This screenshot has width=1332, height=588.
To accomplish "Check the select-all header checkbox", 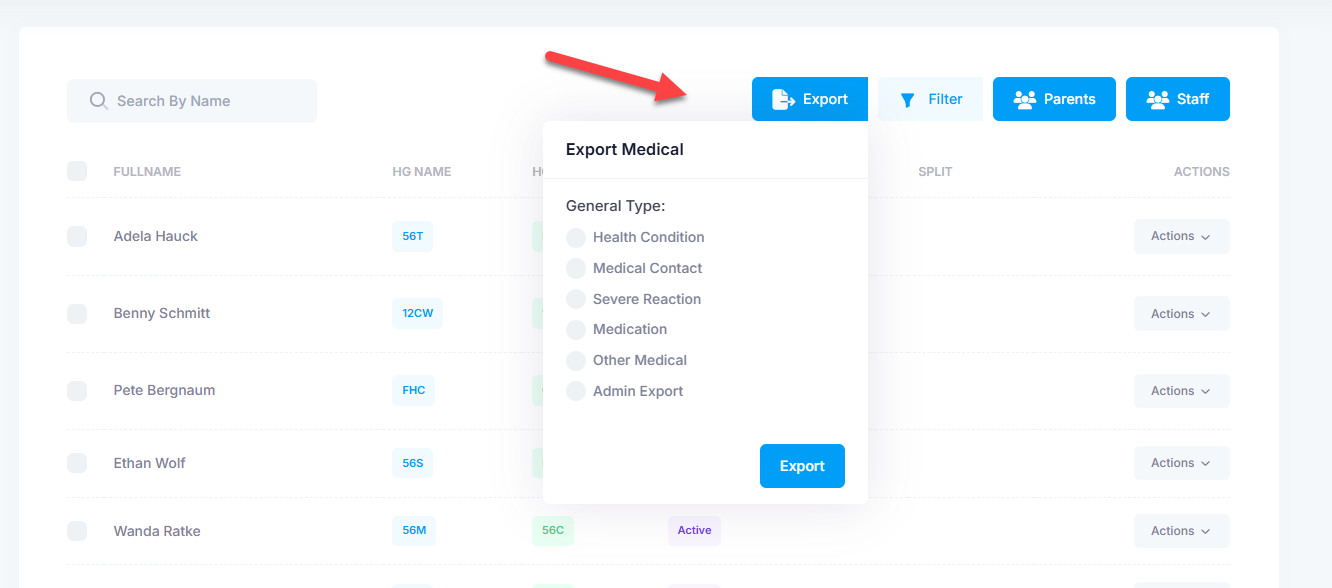I will (77, 171).
